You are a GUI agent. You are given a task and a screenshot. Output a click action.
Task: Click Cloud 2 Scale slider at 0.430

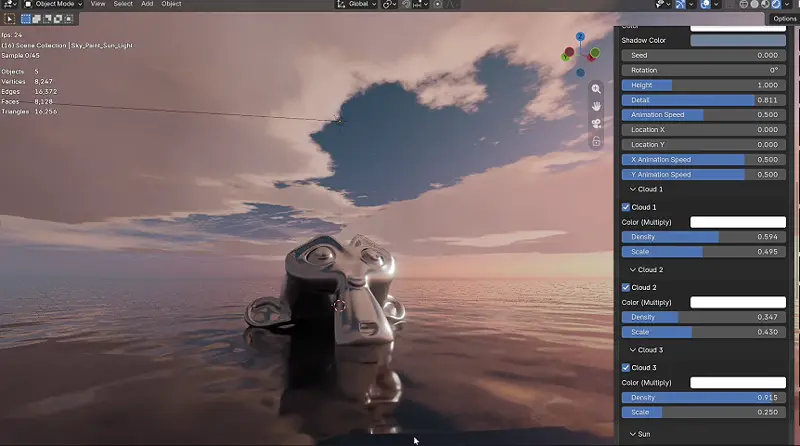tap(704, 332)
